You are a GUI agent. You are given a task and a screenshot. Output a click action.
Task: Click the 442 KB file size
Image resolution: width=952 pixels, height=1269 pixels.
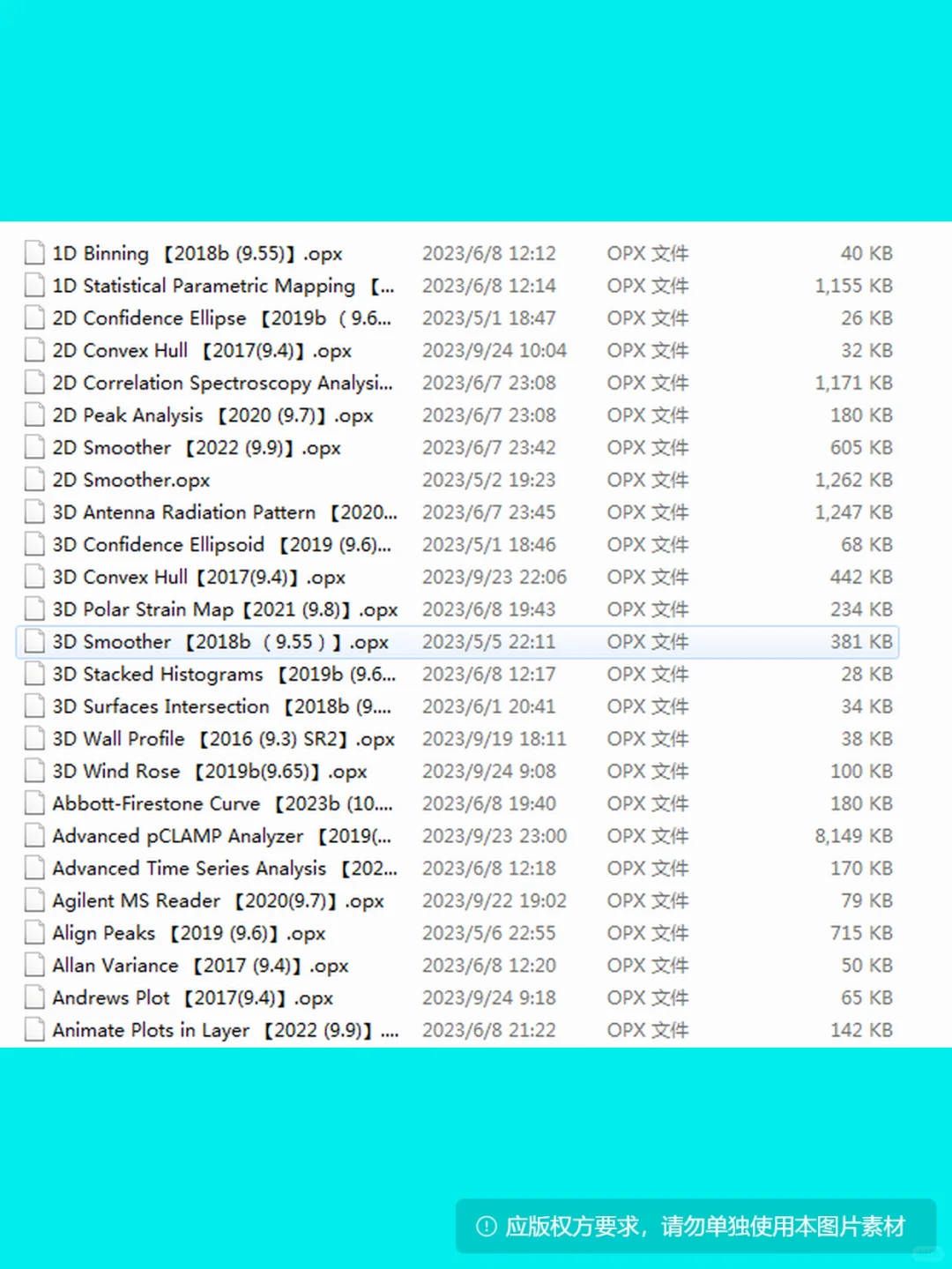coord(861,578)
